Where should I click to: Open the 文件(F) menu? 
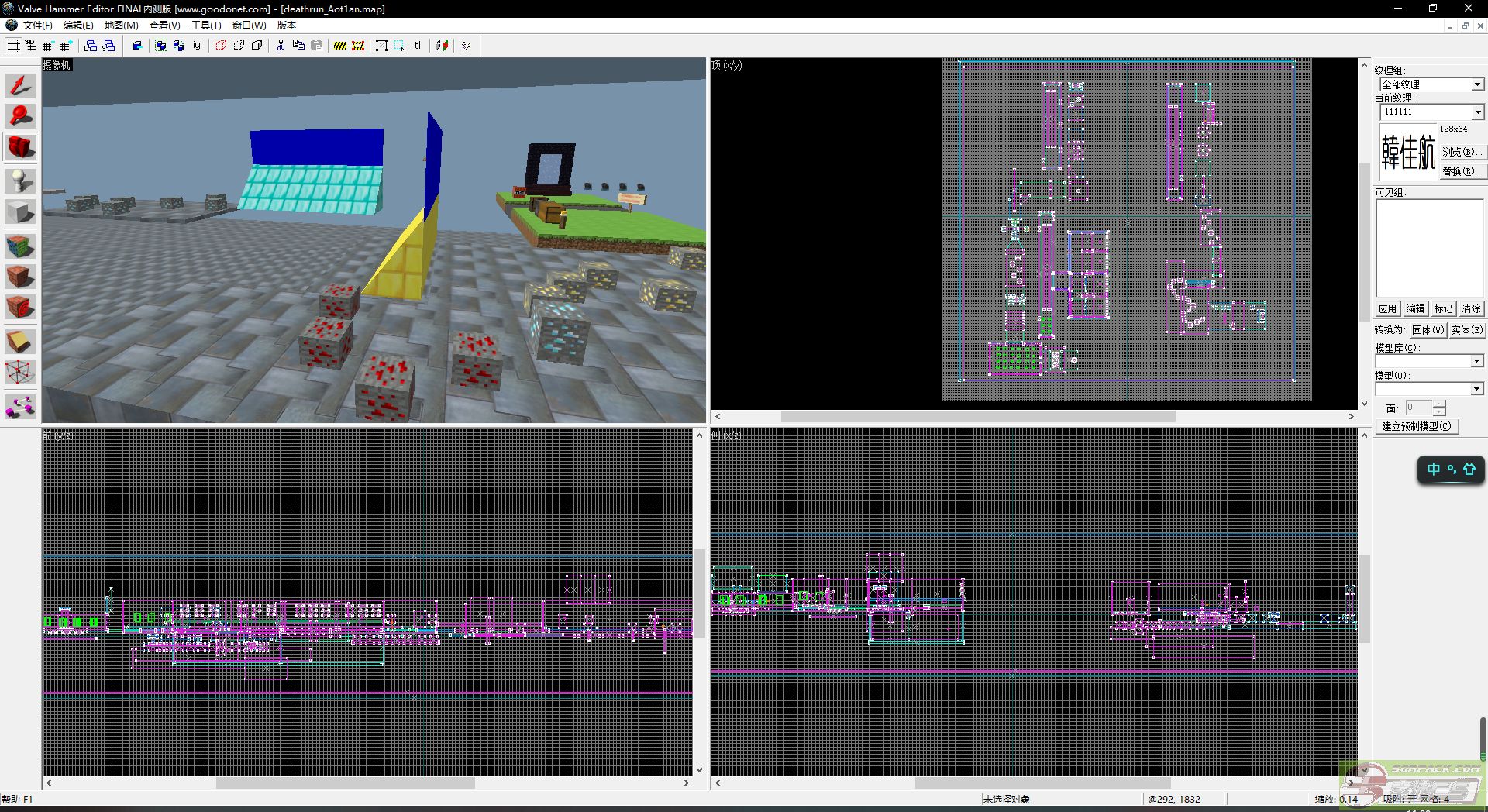(x=37, y=26)
